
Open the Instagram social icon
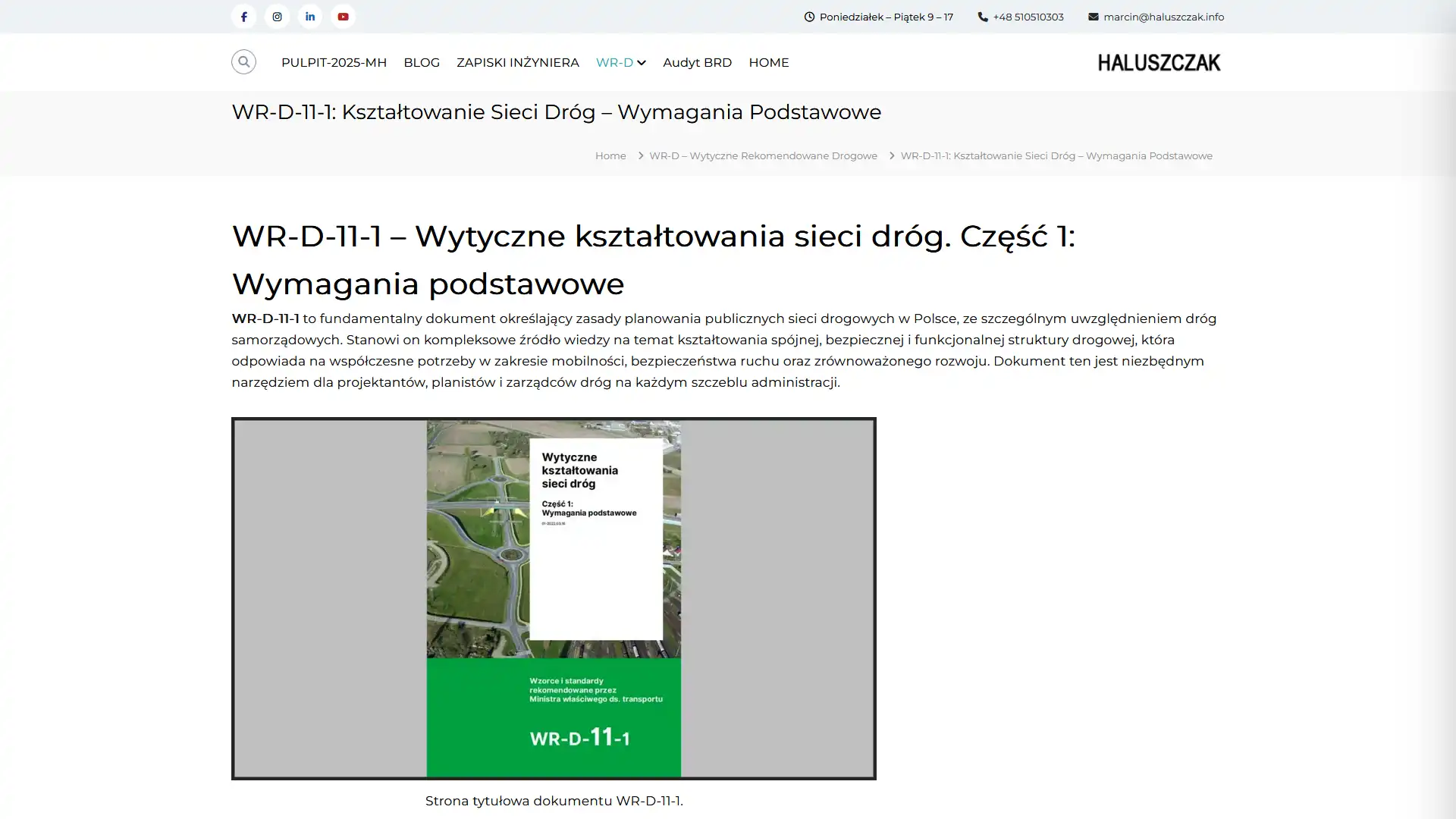pos(277,16)
